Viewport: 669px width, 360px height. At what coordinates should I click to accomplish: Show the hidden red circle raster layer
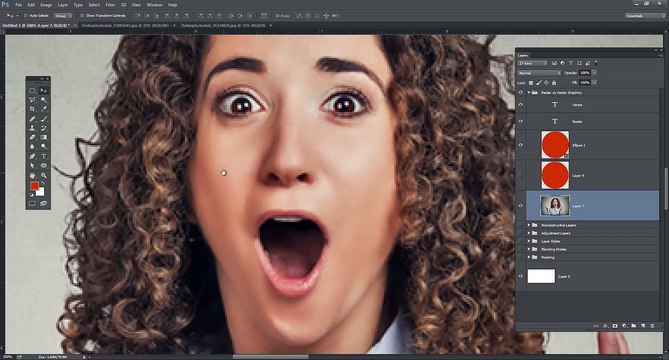tap(521, 175)
